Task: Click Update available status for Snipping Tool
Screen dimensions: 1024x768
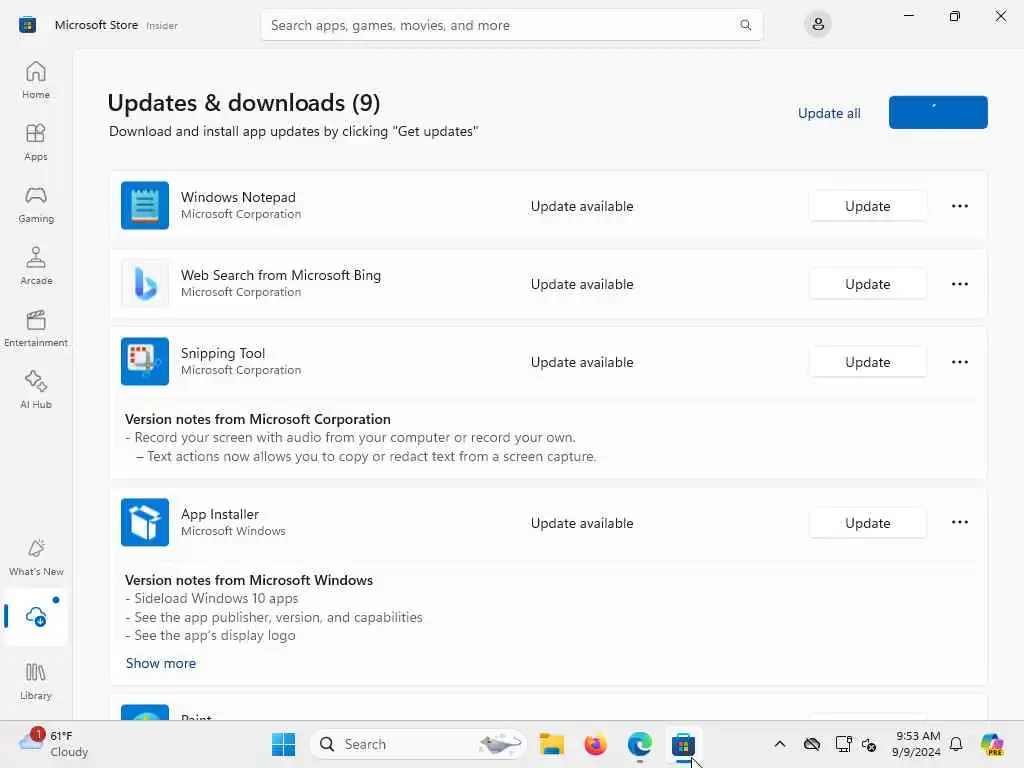Action: click(x=581, y=362)
